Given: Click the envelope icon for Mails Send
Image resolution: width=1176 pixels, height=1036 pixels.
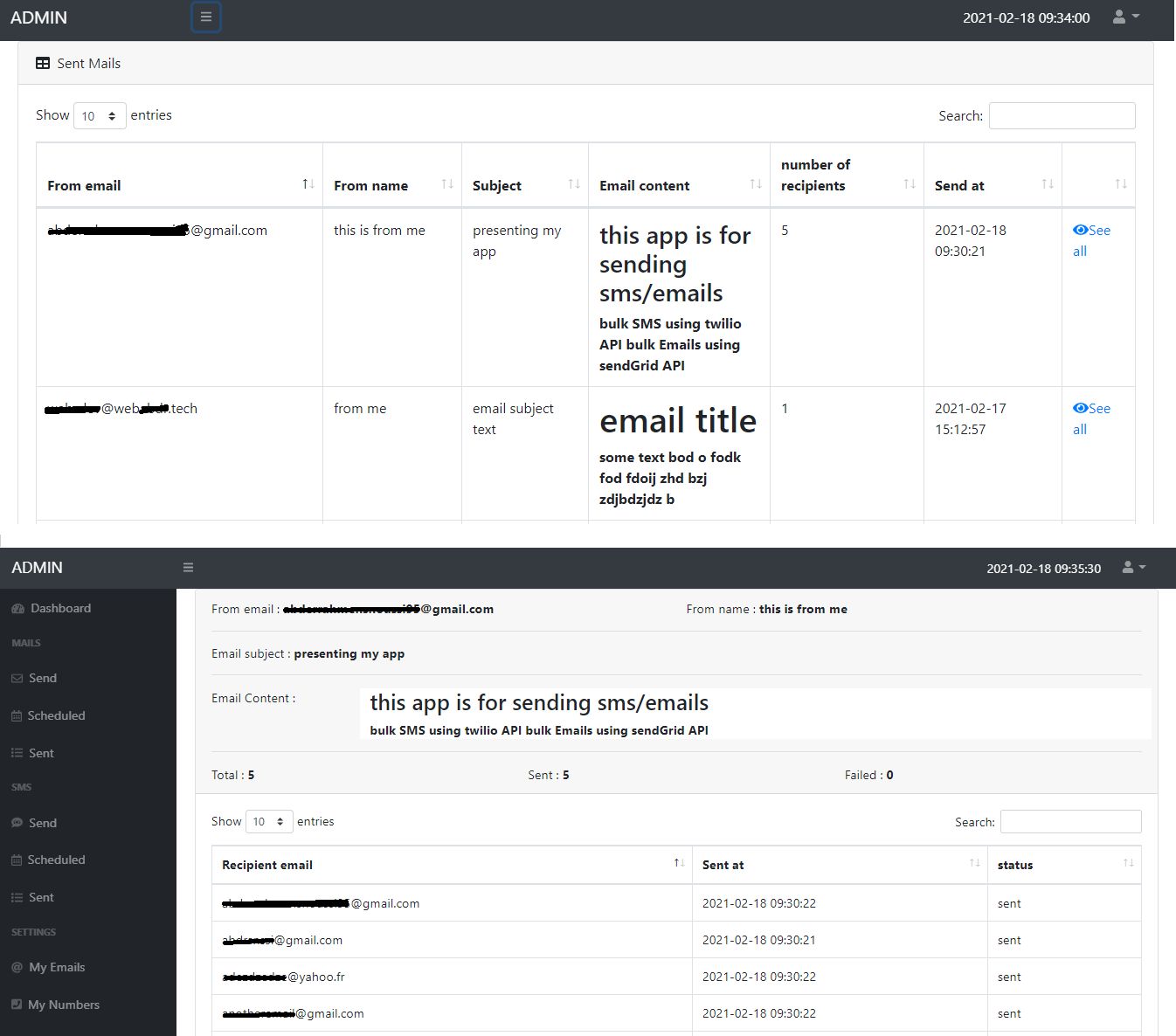Looking at the screenshot, I should click(x=17, y=679).
